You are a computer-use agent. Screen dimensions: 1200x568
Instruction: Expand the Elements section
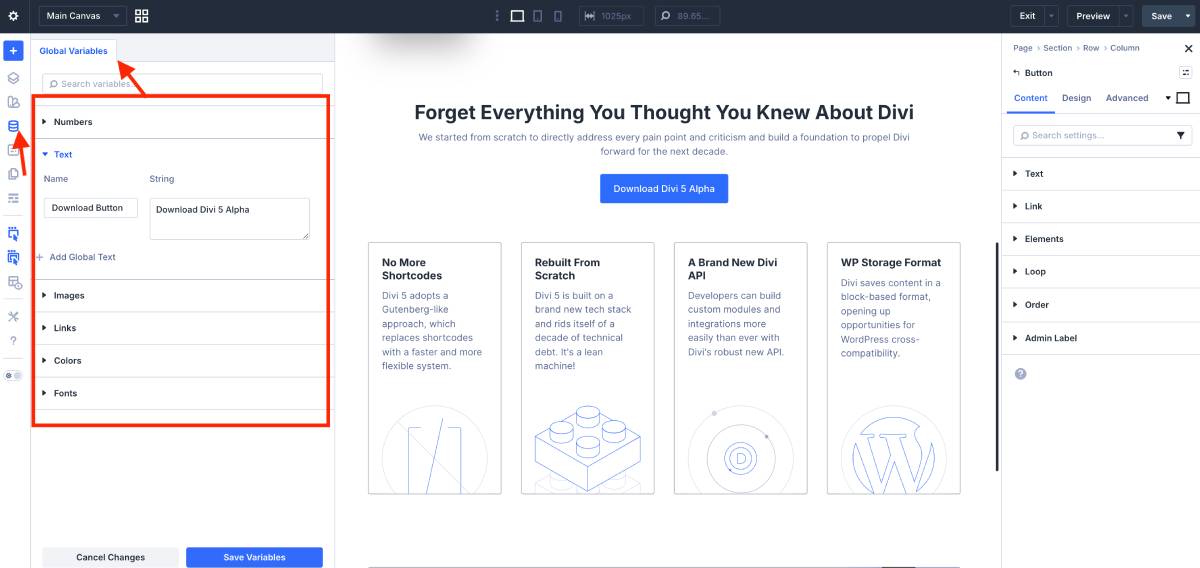(1100, 239)
